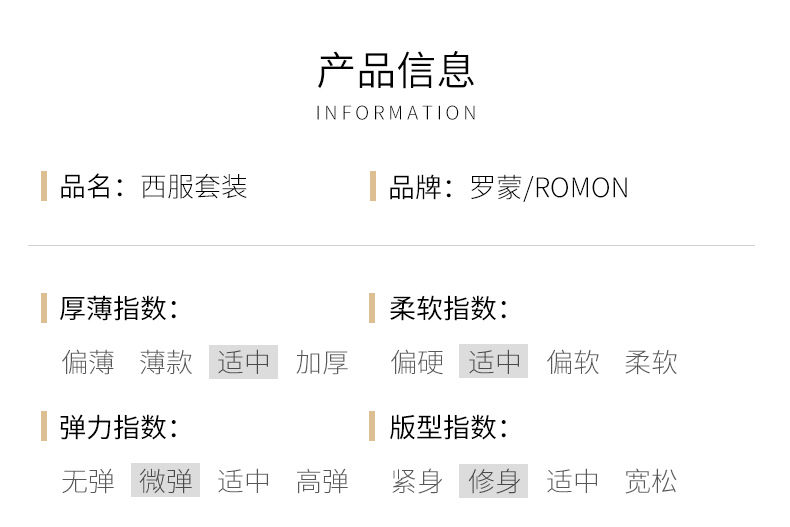Image resolution: width=790 pixels, height=527 pixels.
Task: Choose highlighted 微弹 elasticity option
Action: [166, 481]
